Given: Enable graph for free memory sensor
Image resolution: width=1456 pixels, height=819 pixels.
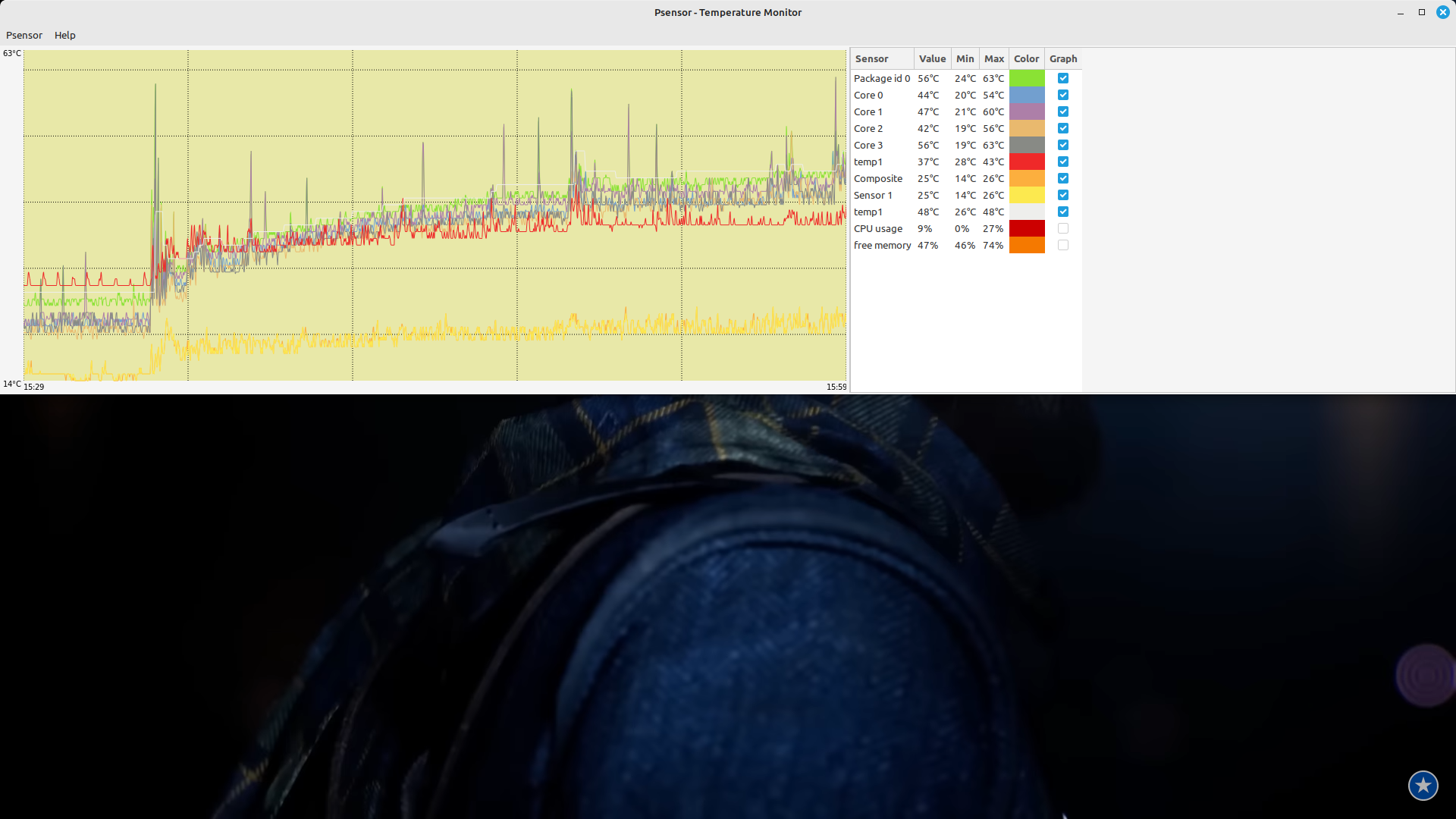Looking at the screenshot, I should [1063, 245].
